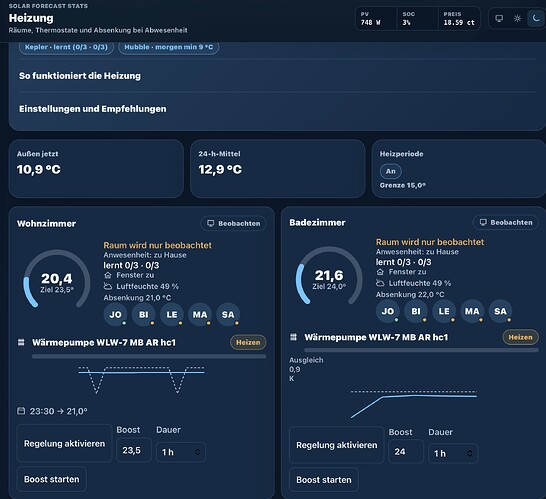Image resolution: width=546 pixels, height=499 pixels.
Task: Click Beobachten button in Badezimmer card
Action: click(x=506, y=222)
